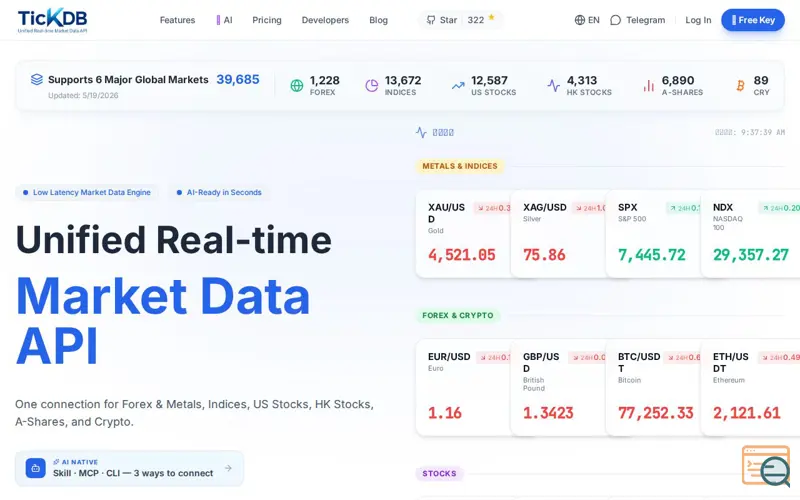Viewport: 800px width, 500px height.
Task: Select the STOCKS category tag
Action: (439, 473)
